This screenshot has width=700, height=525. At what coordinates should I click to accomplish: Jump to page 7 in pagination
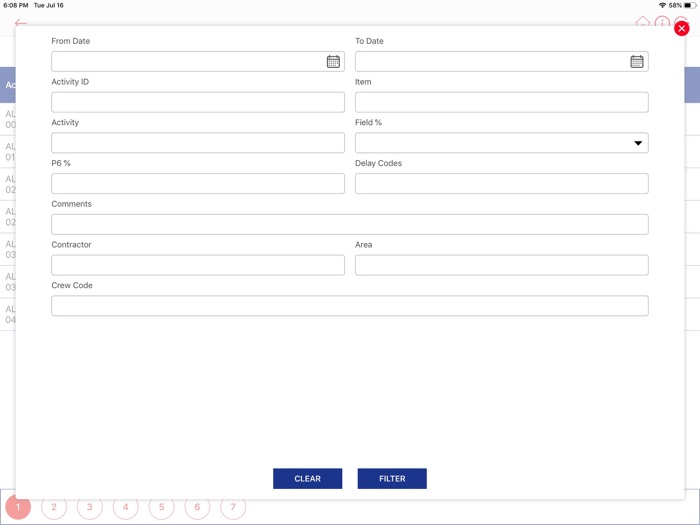point(233,507)
